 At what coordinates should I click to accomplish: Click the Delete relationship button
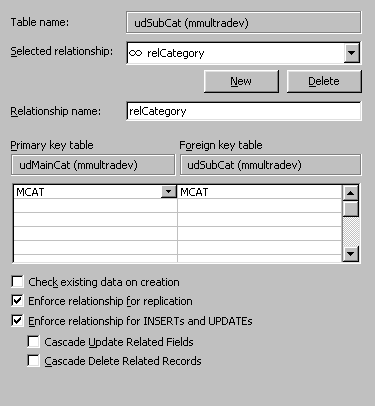324,81
